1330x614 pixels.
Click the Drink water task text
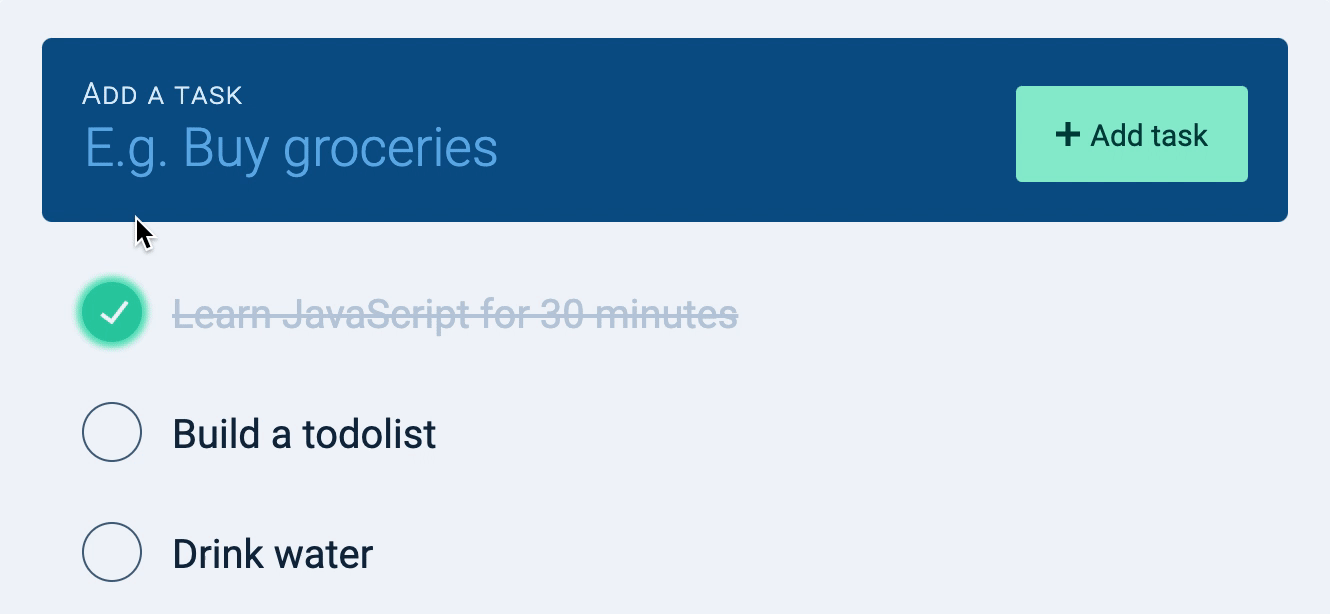(x=273, y=551)
